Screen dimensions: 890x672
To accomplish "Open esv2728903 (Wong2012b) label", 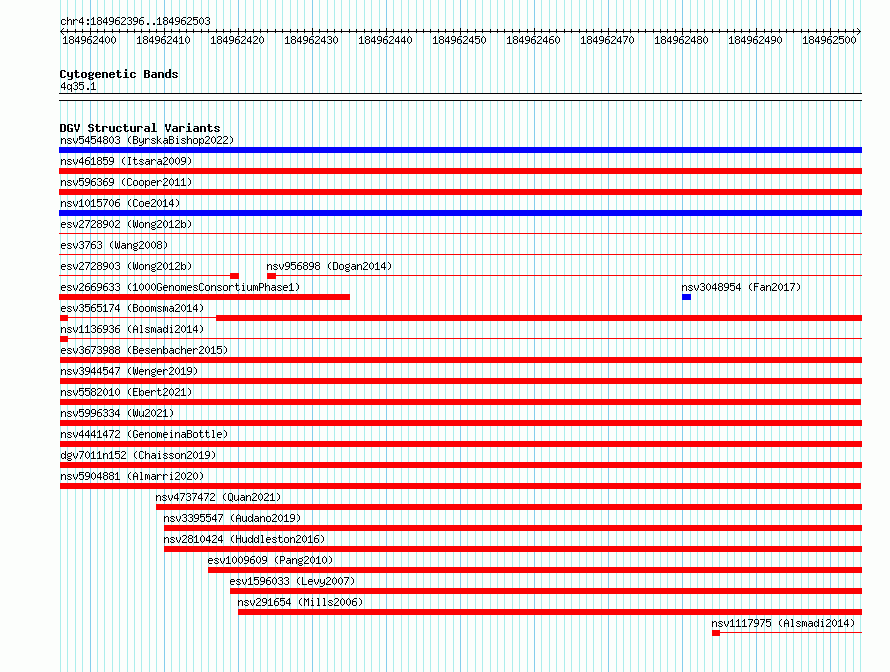I will (x=126, y=266).
